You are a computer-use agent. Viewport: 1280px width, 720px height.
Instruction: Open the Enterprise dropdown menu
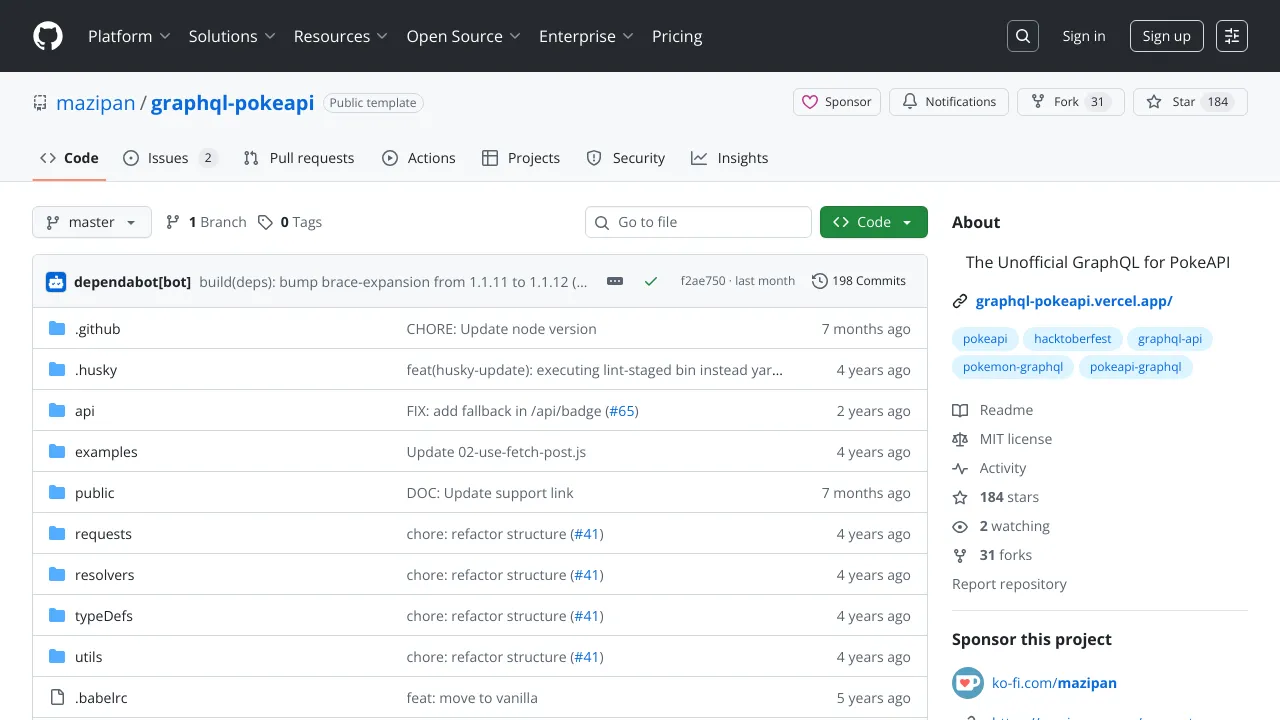click(x=586, y=36)
